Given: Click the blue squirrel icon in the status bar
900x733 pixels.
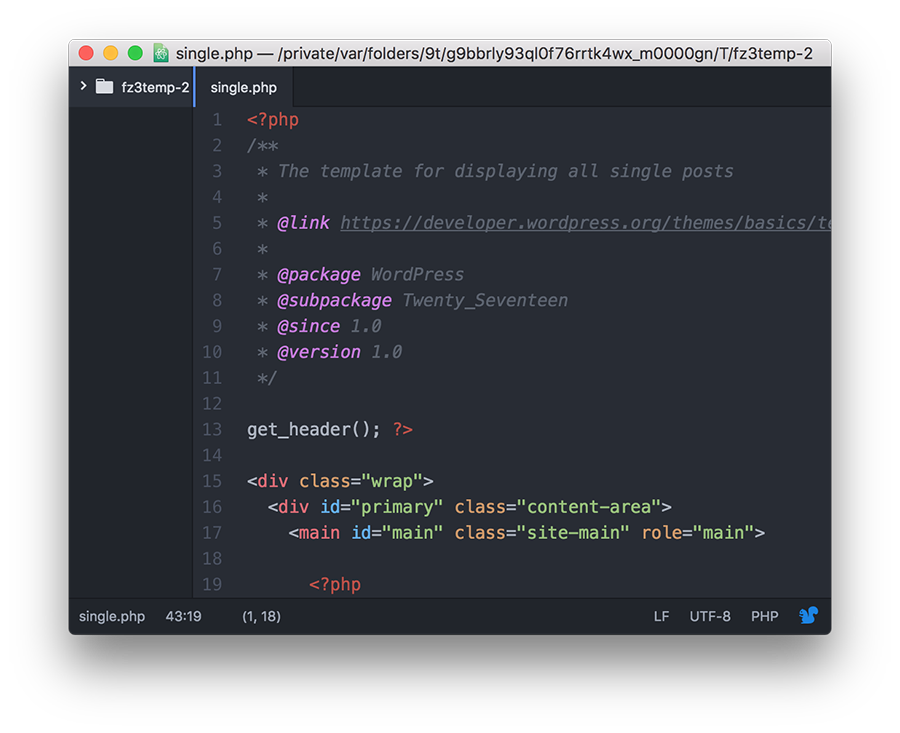Looking at the screenshot, I should (809, 616).
